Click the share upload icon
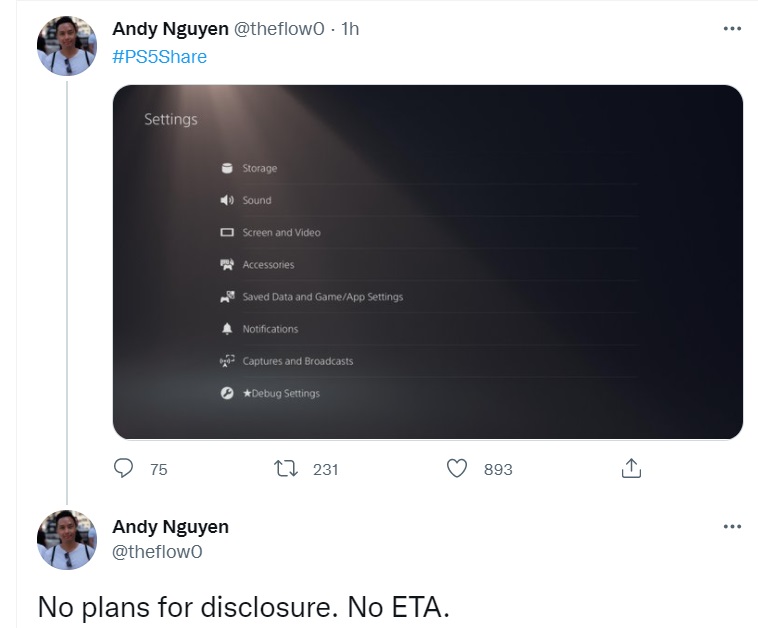Screen dimensions: 758x628 click(x=631, y=468)
